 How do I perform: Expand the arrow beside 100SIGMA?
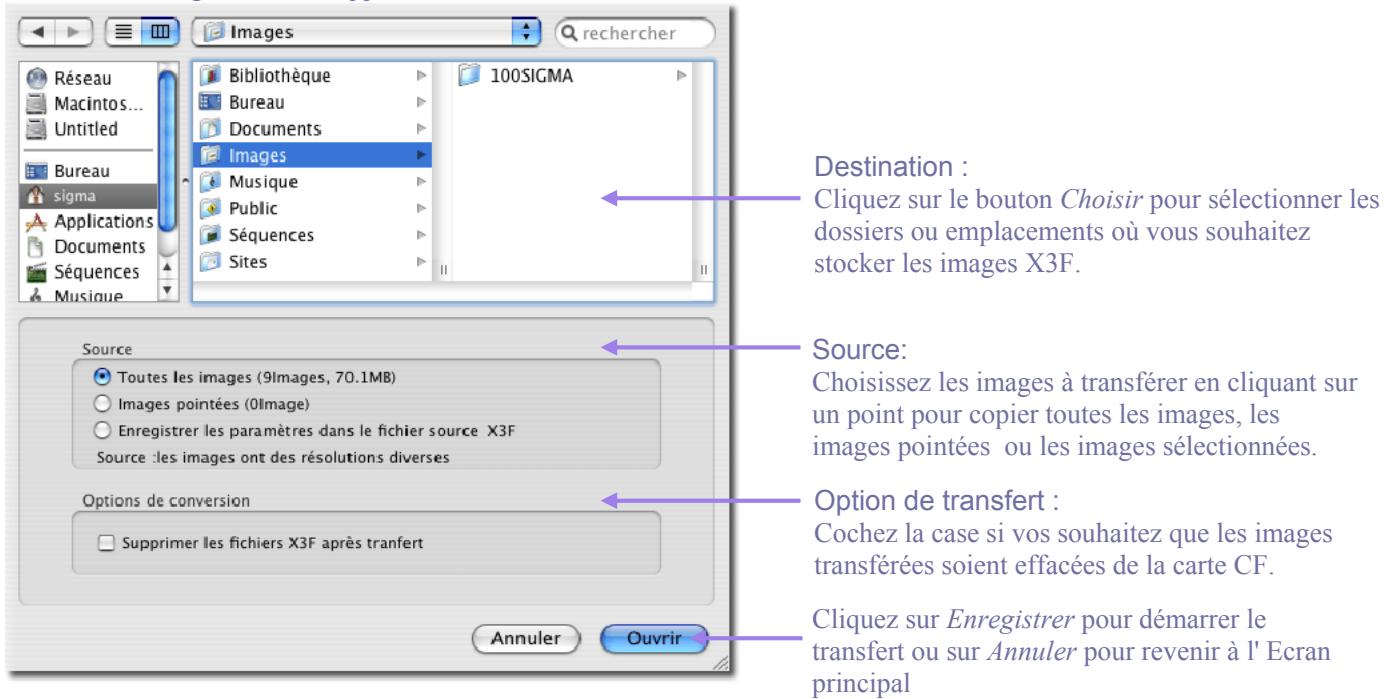pos(683,75)
